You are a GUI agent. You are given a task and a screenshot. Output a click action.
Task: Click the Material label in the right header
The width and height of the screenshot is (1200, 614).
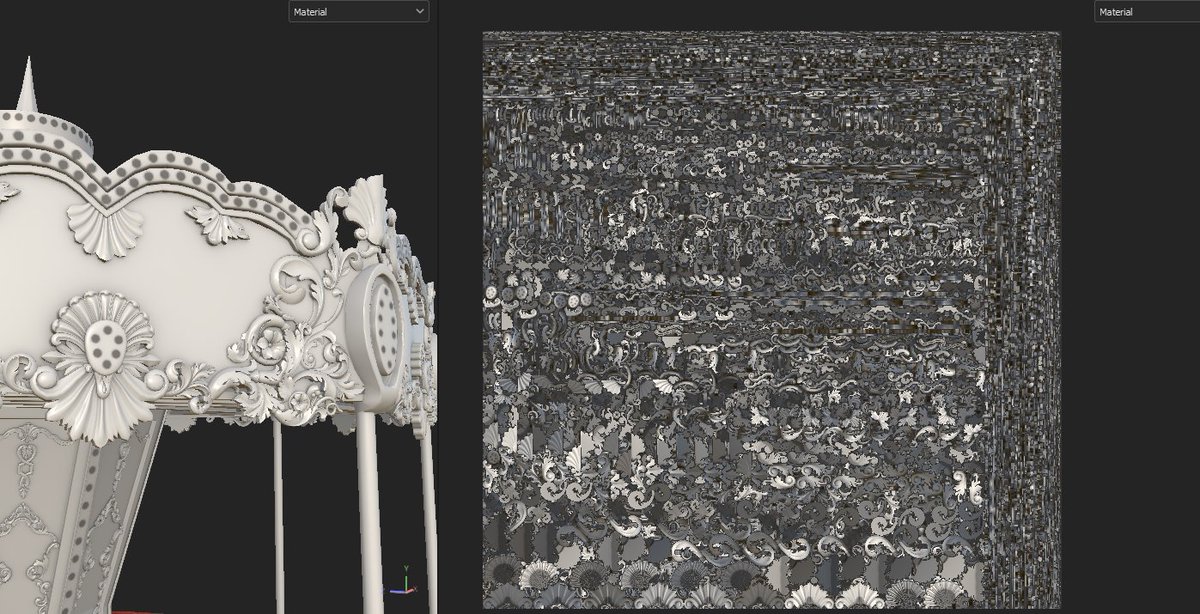[x=1115, y=11]
